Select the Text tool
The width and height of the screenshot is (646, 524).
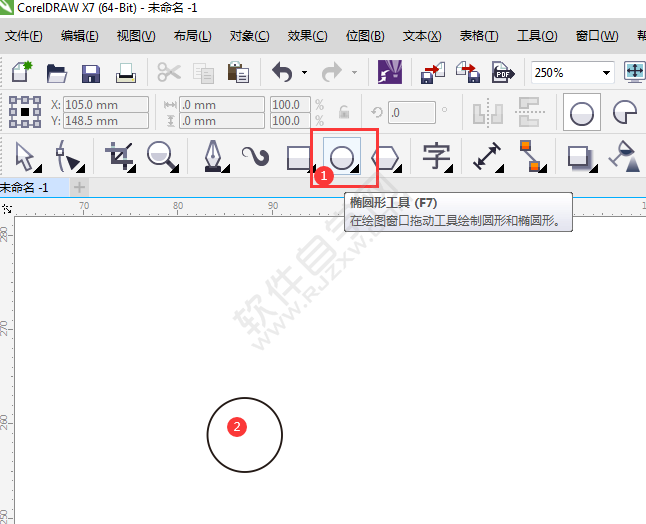coord(437,157)
